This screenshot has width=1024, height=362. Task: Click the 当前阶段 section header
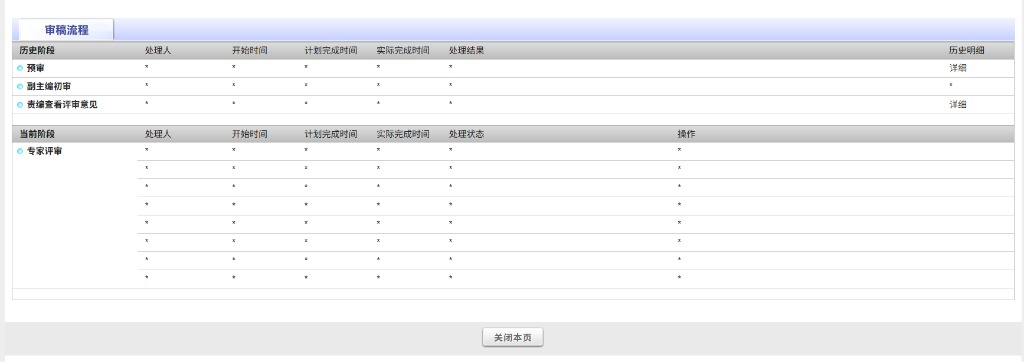coord(37,134)
